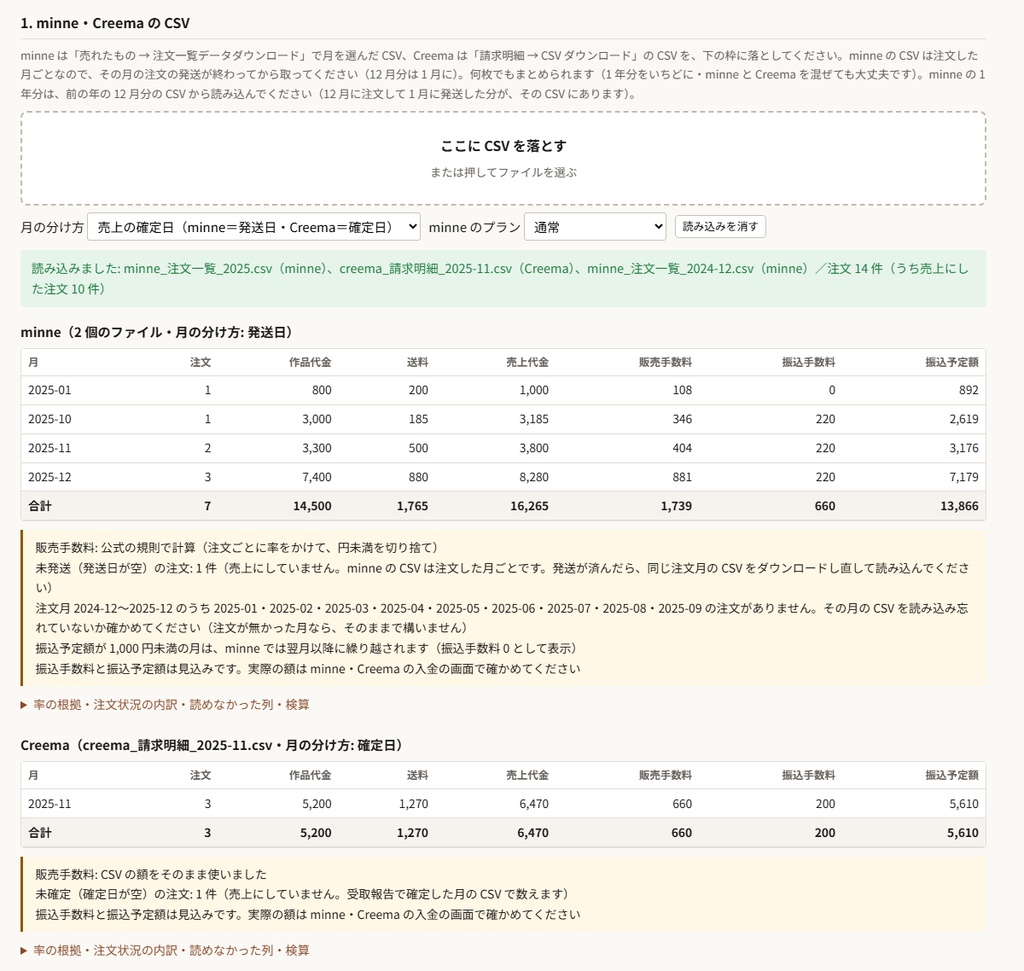Image resolution: width=1024 pixels, height=971 pixels.
Task: Open the minne のプラン dropdown
Action: point(595,227)
